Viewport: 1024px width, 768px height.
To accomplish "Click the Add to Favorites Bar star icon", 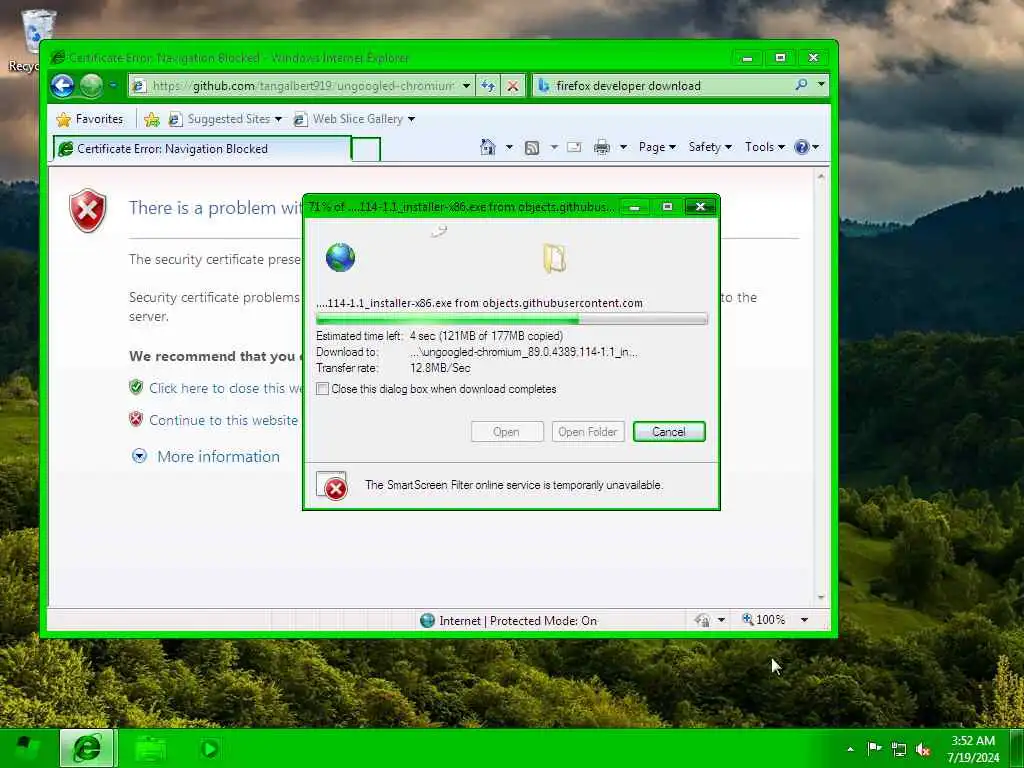I will (152, 119).
